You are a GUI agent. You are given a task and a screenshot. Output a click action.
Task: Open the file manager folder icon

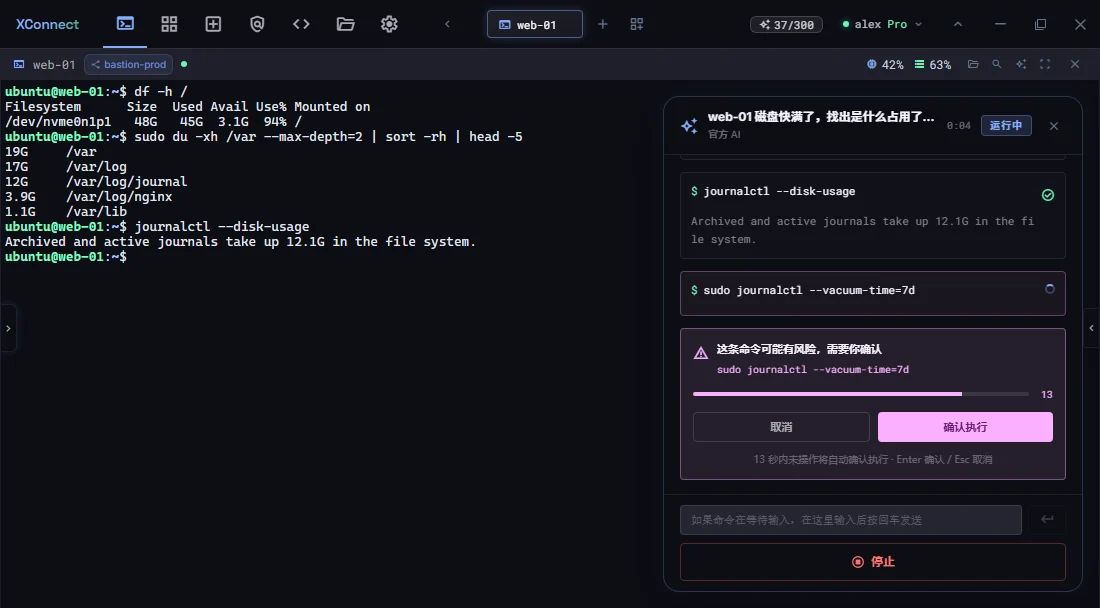(345, 24)
